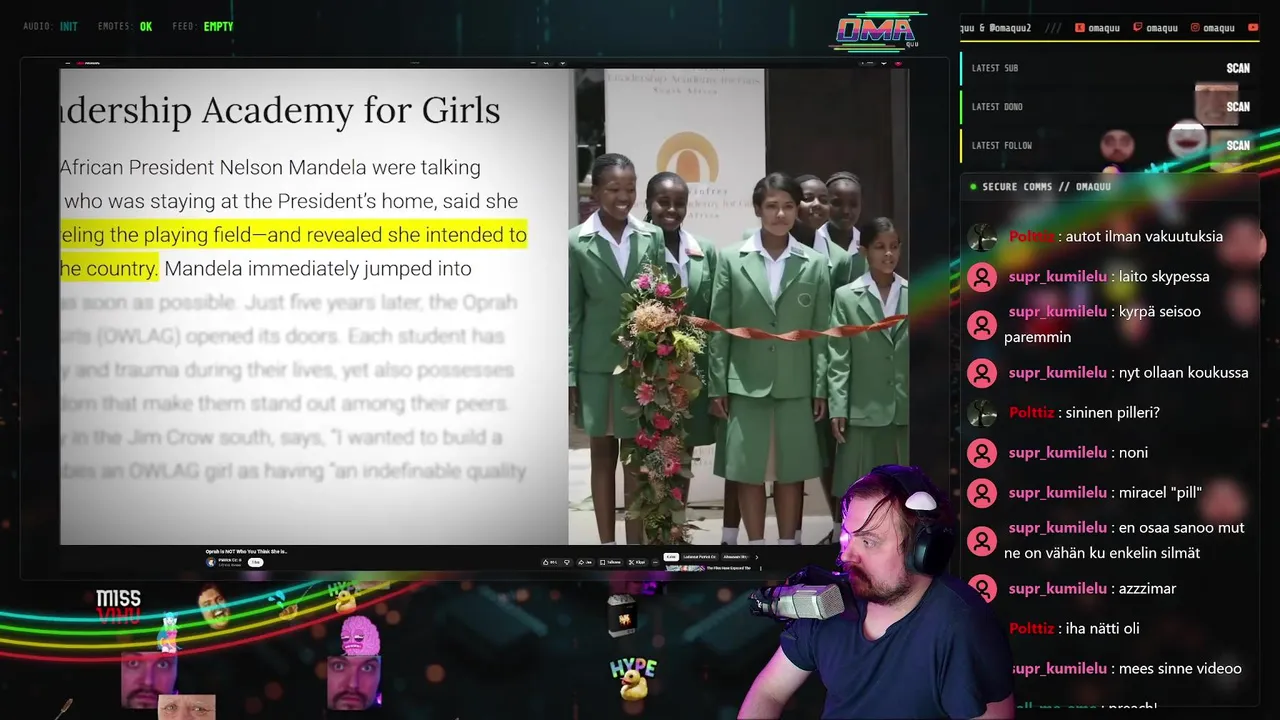Click the 'LATEST DONO' label

(x=997, y=107)
